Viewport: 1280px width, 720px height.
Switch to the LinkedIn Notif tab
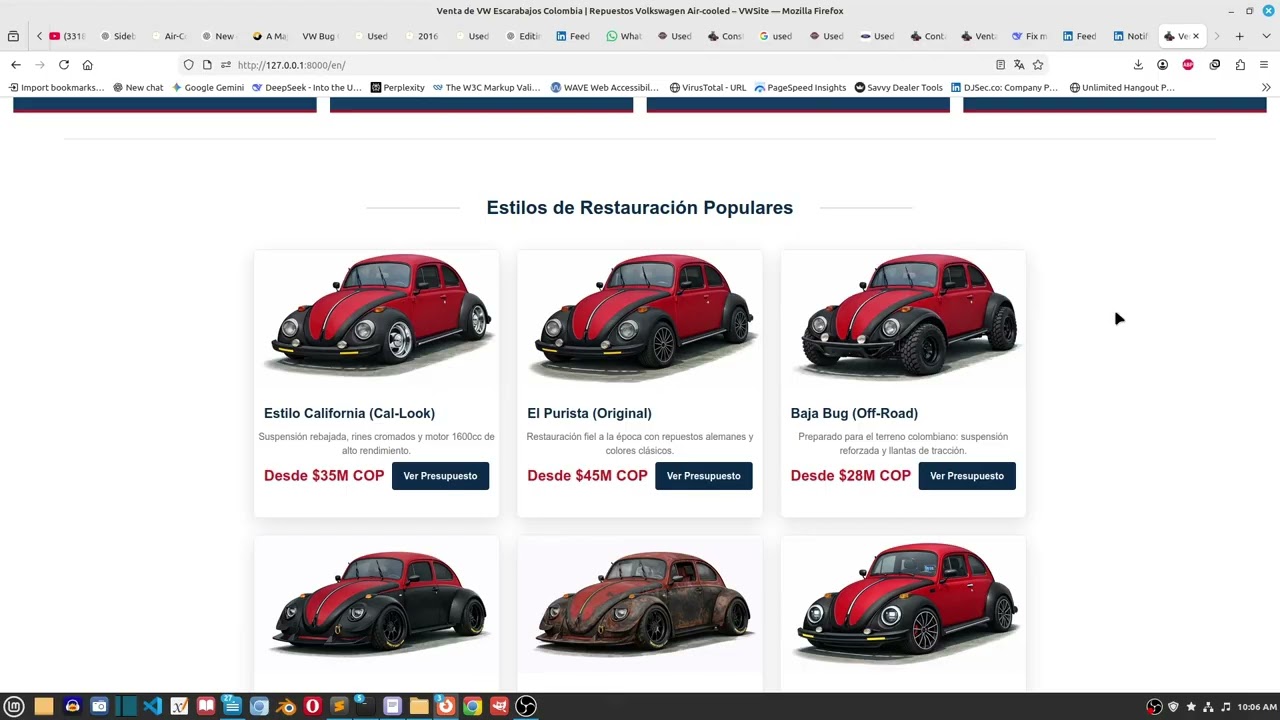[x=1131, y=36]
